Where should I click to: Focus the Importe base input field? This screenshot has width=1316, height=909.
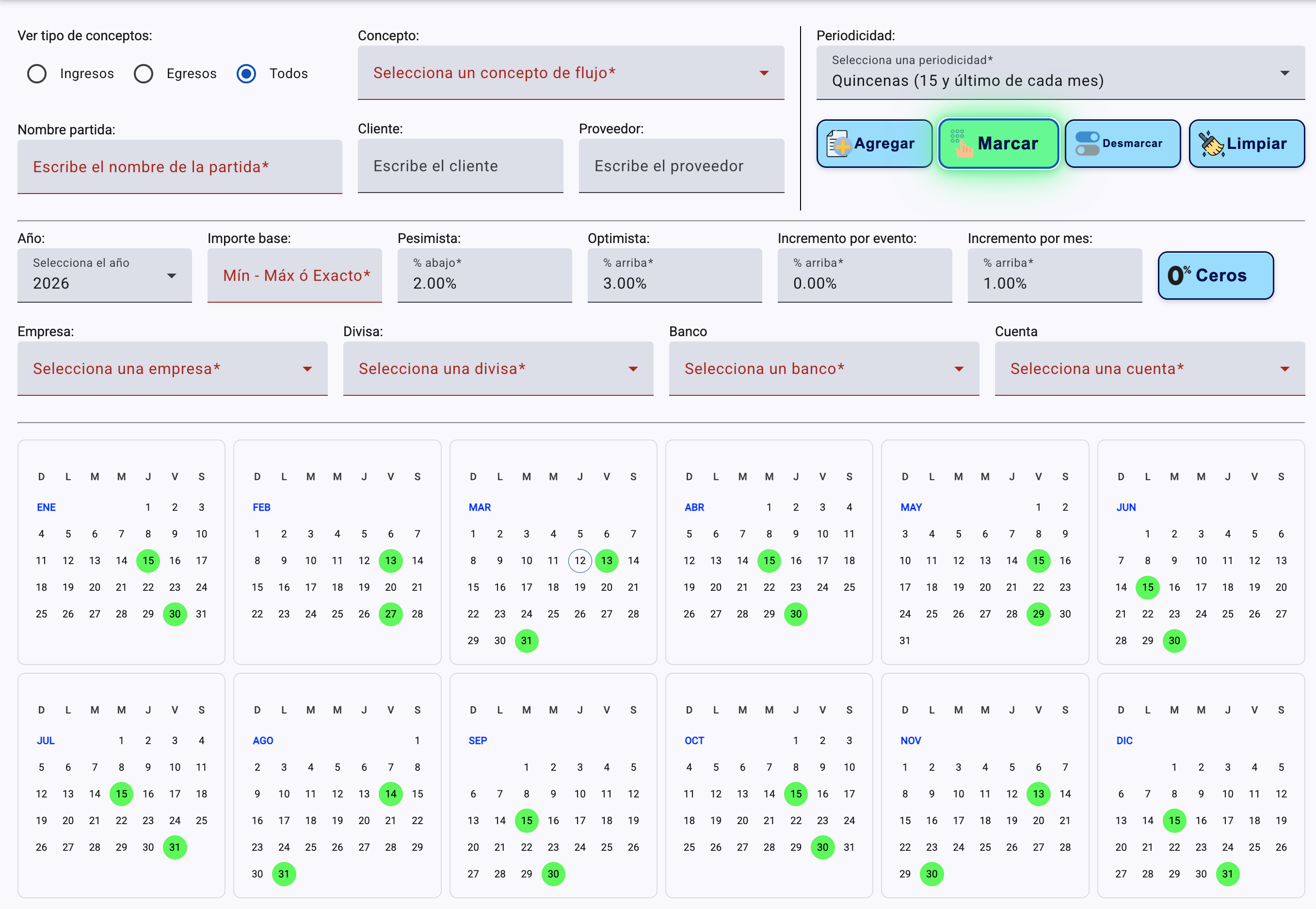294,276
